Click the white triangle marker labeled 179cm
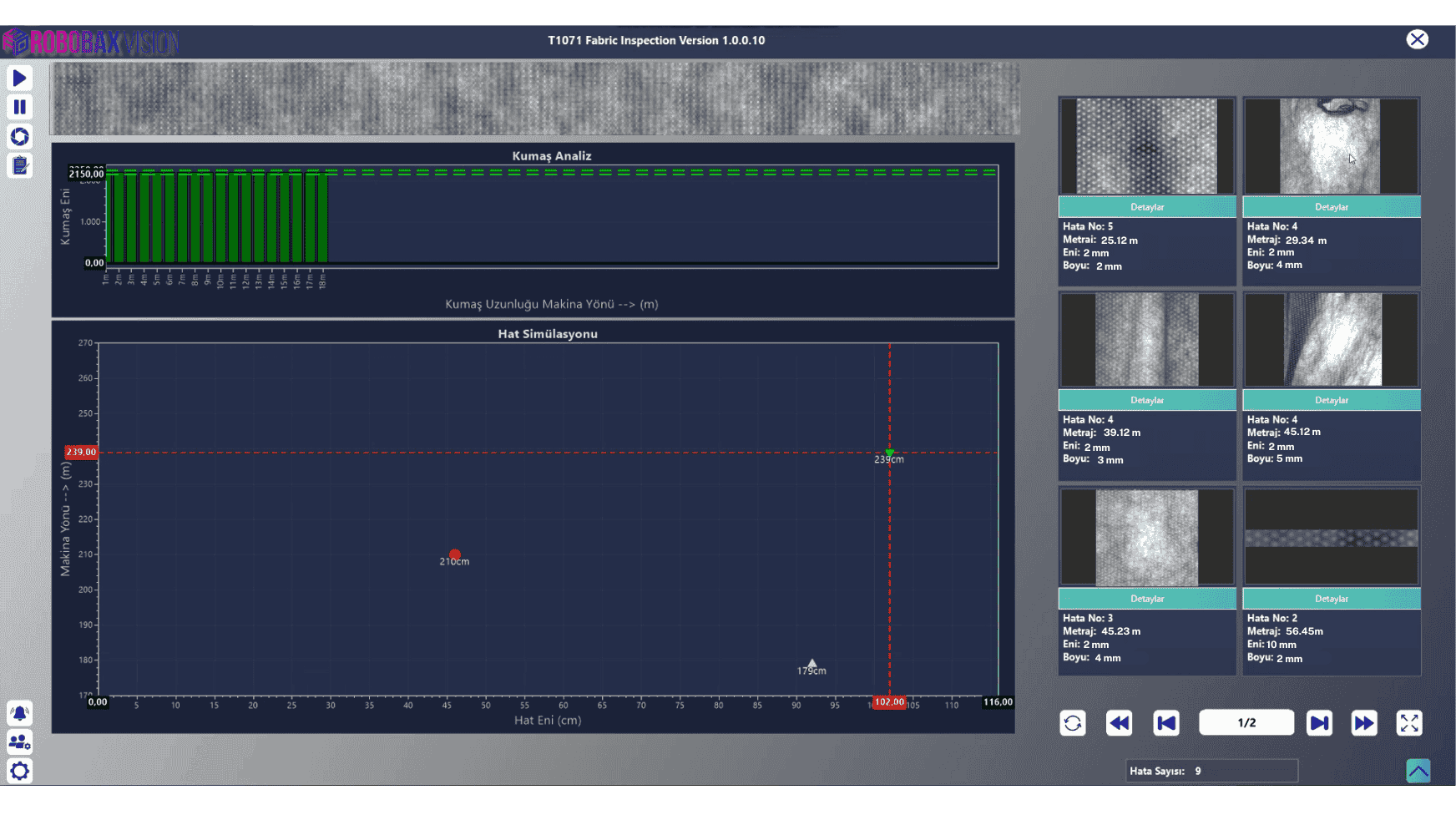Screen dimensions: 1456x815 [x=812, y=663]
